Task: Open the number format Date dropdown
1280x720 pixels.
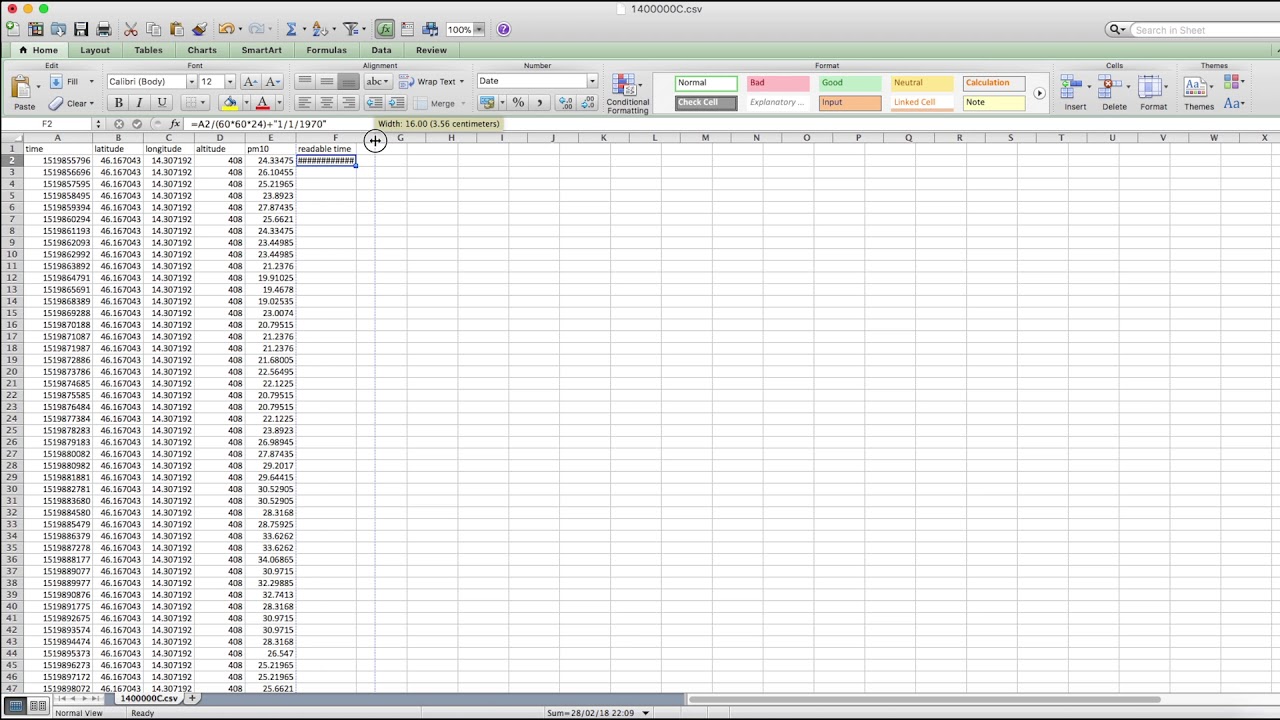Action: tap(592, 81)
